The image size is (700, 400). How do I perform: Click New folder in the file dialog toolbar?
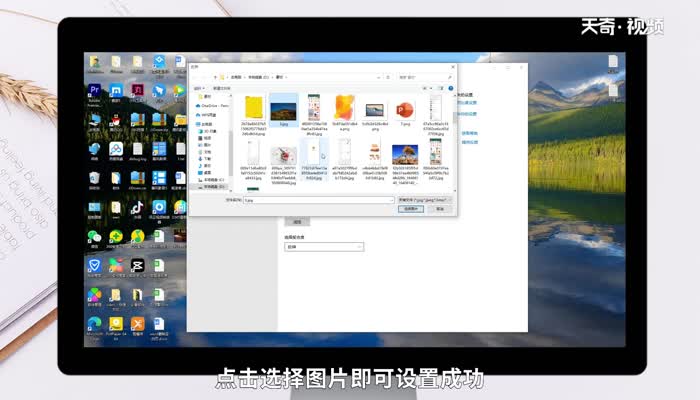click(x=221, y=88)
